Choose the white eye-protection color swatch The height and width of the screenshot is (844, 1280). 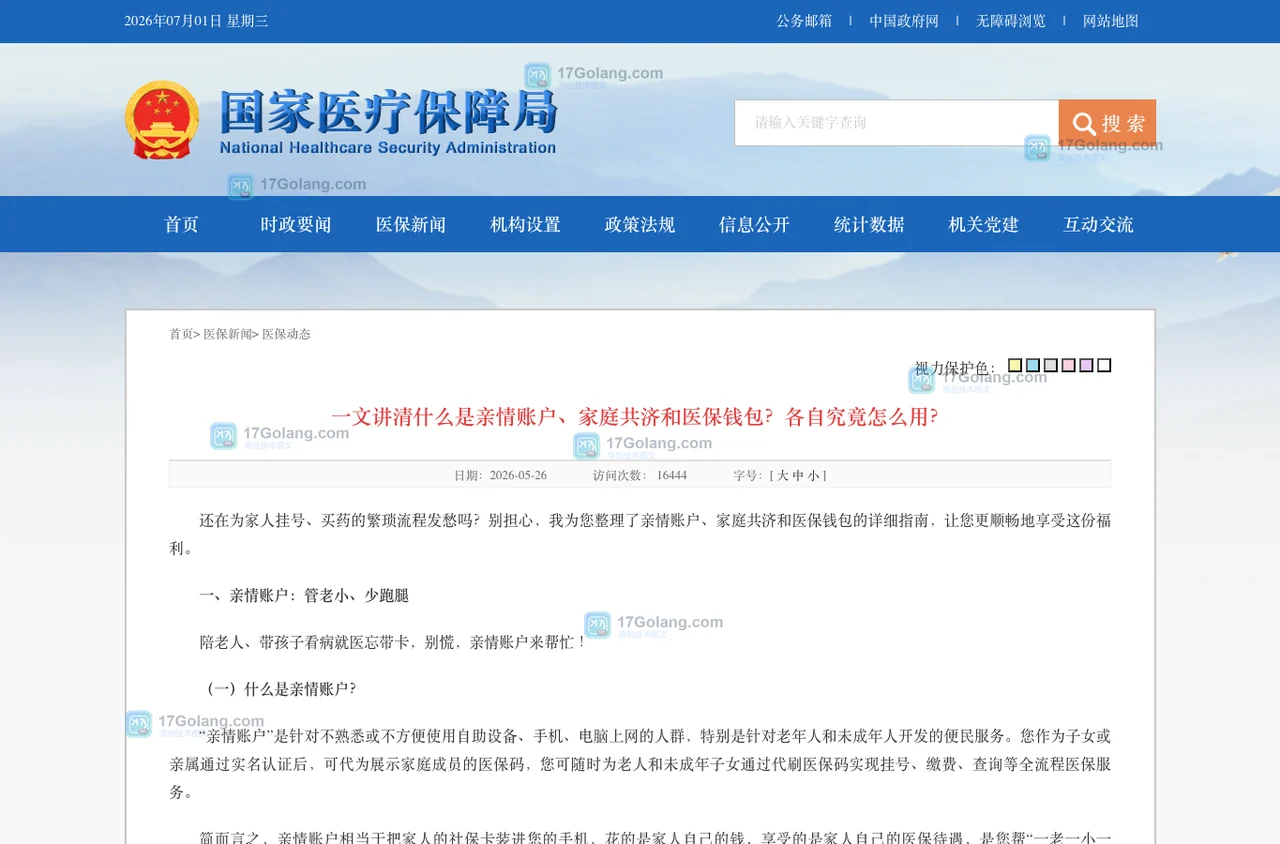[1104, 365]
